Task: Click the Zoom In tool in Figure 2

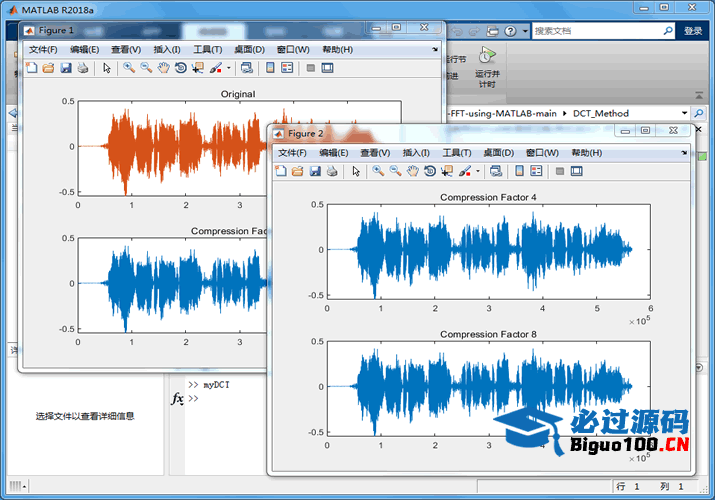Action: (x=378, y=171)
